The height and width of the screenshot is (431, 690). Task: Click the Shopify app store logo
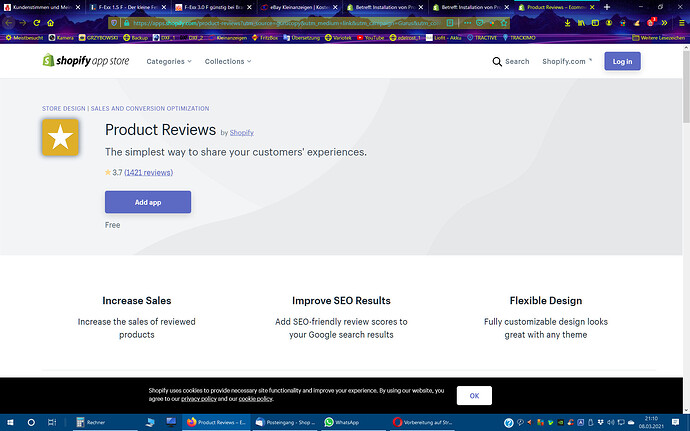86,61
